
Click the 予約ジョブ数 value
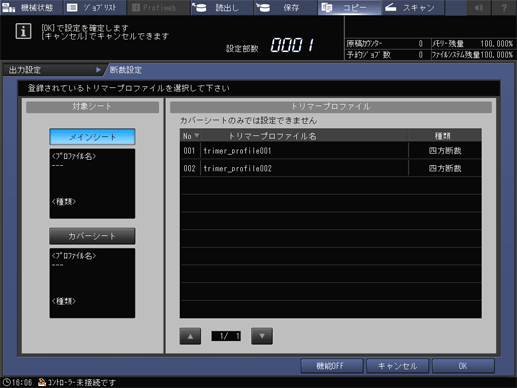(x=421, y=55)
